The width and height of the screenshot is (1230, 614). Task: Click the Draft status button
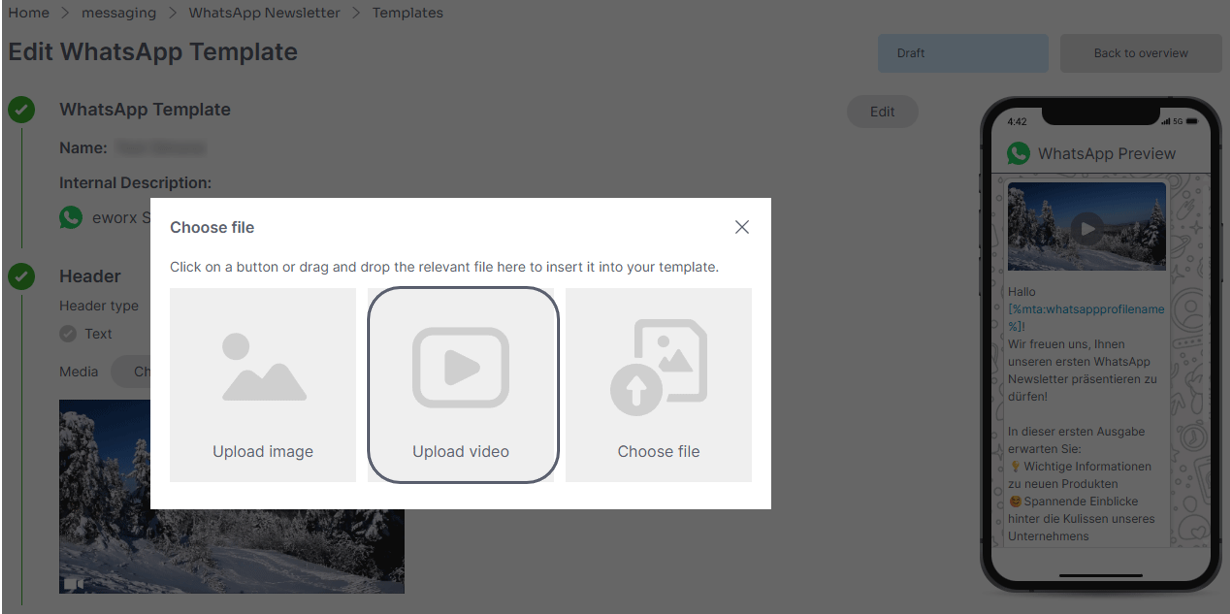pyautogui.click(x=963, y=53)
